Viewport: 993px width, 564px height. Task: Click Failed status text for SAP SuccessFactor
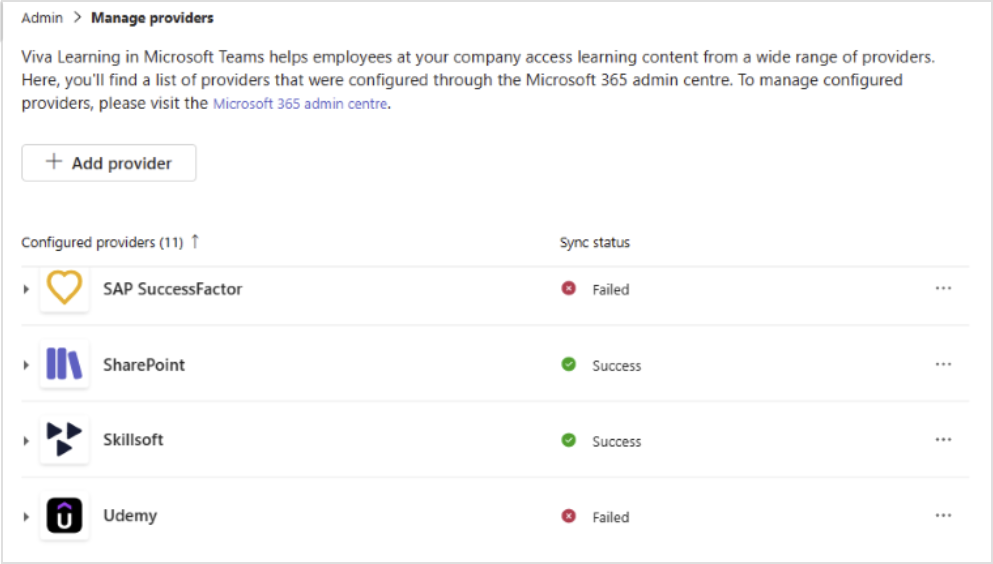click(610, 289)
